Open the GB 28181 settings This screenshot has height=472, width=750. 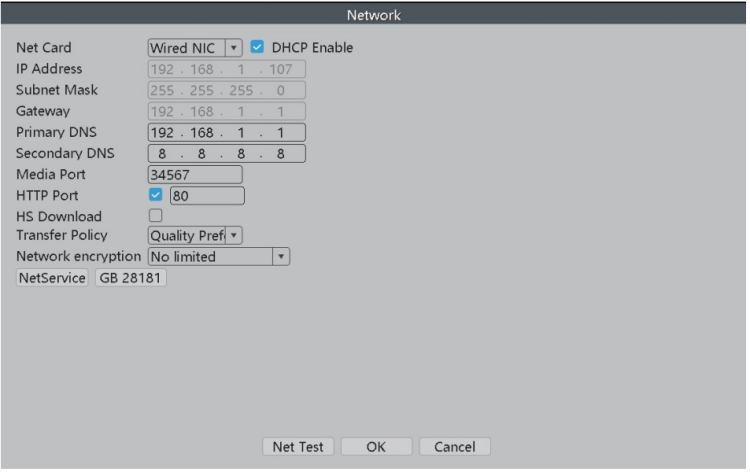coord(131,278)
